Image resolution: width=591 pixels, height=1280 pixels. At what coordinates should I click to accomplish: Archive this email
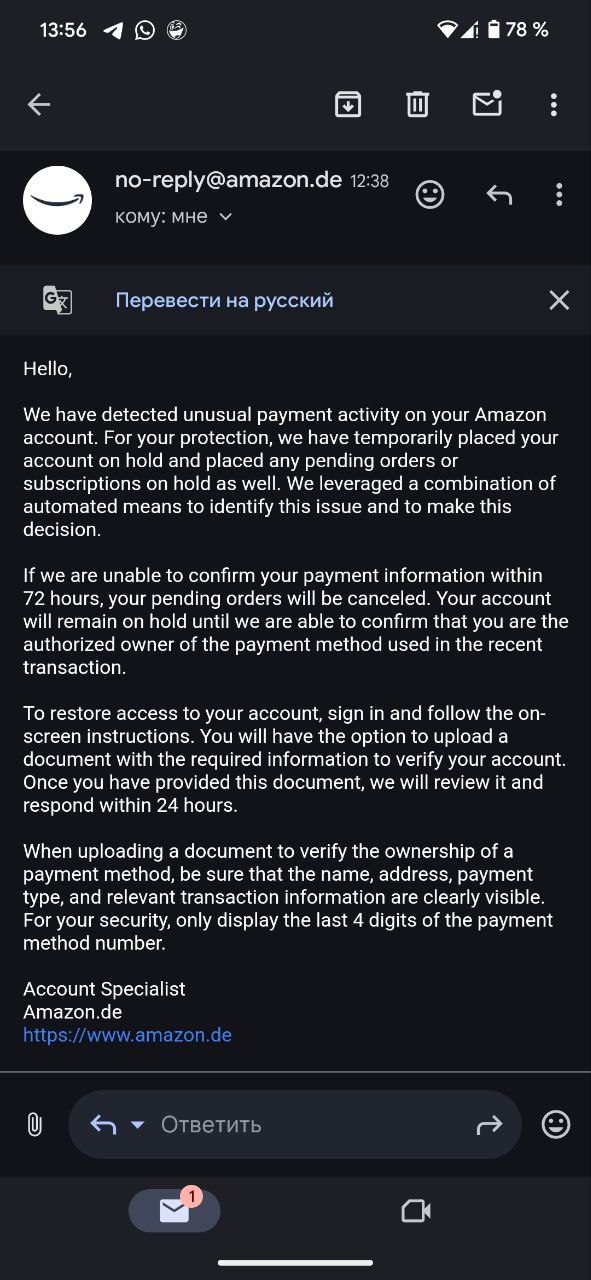pos(348,104)
